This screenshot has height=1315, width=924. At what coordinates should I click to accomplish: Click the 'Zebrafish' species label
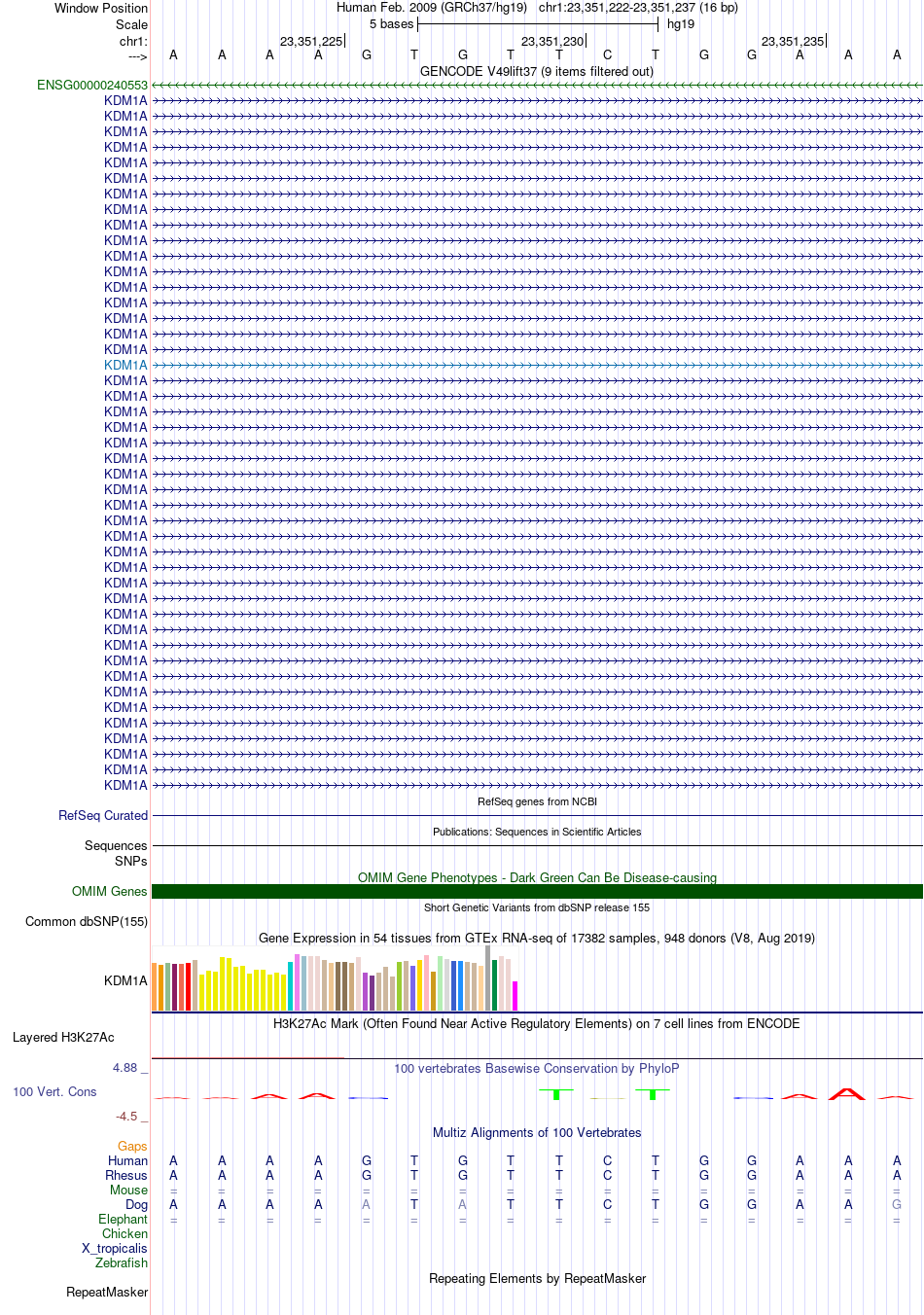122,1263
